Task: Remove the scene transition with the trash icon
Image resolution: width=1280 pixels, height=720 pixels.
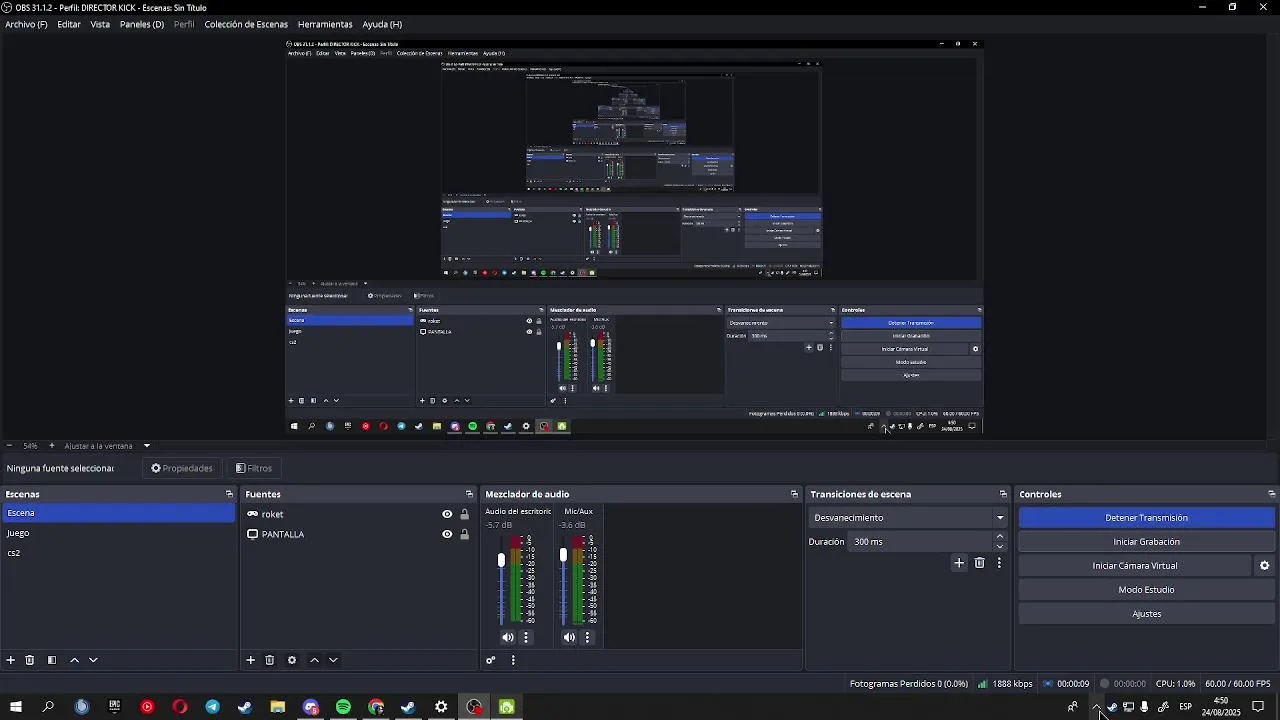Action: [980, 563]
